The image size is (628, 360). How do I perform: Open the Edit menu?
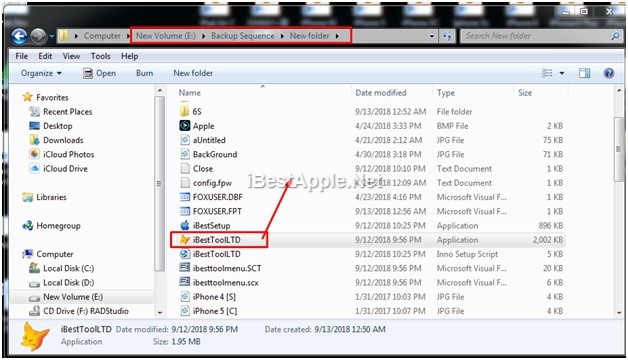[45, 56]
